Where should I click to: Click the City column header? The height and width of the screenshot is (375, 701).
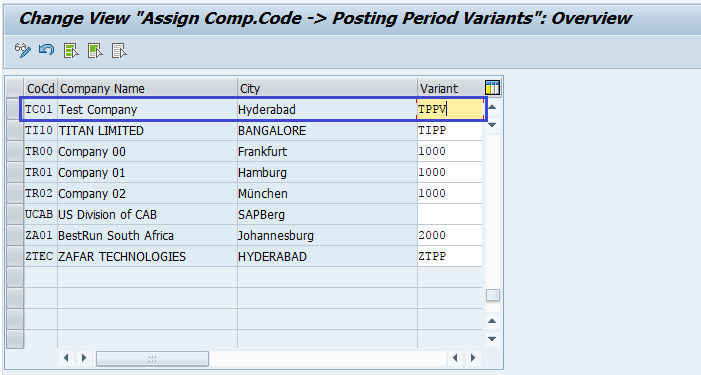point(327,88)
